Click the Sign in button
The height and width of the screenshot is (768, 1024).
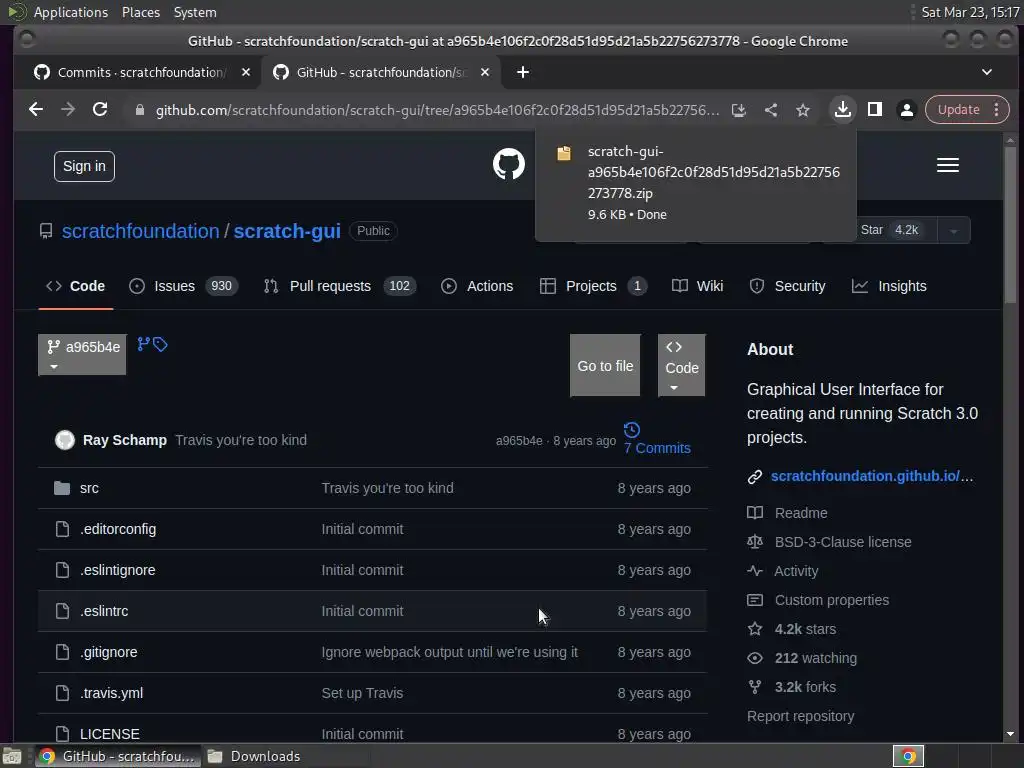(x=84, y=167)
